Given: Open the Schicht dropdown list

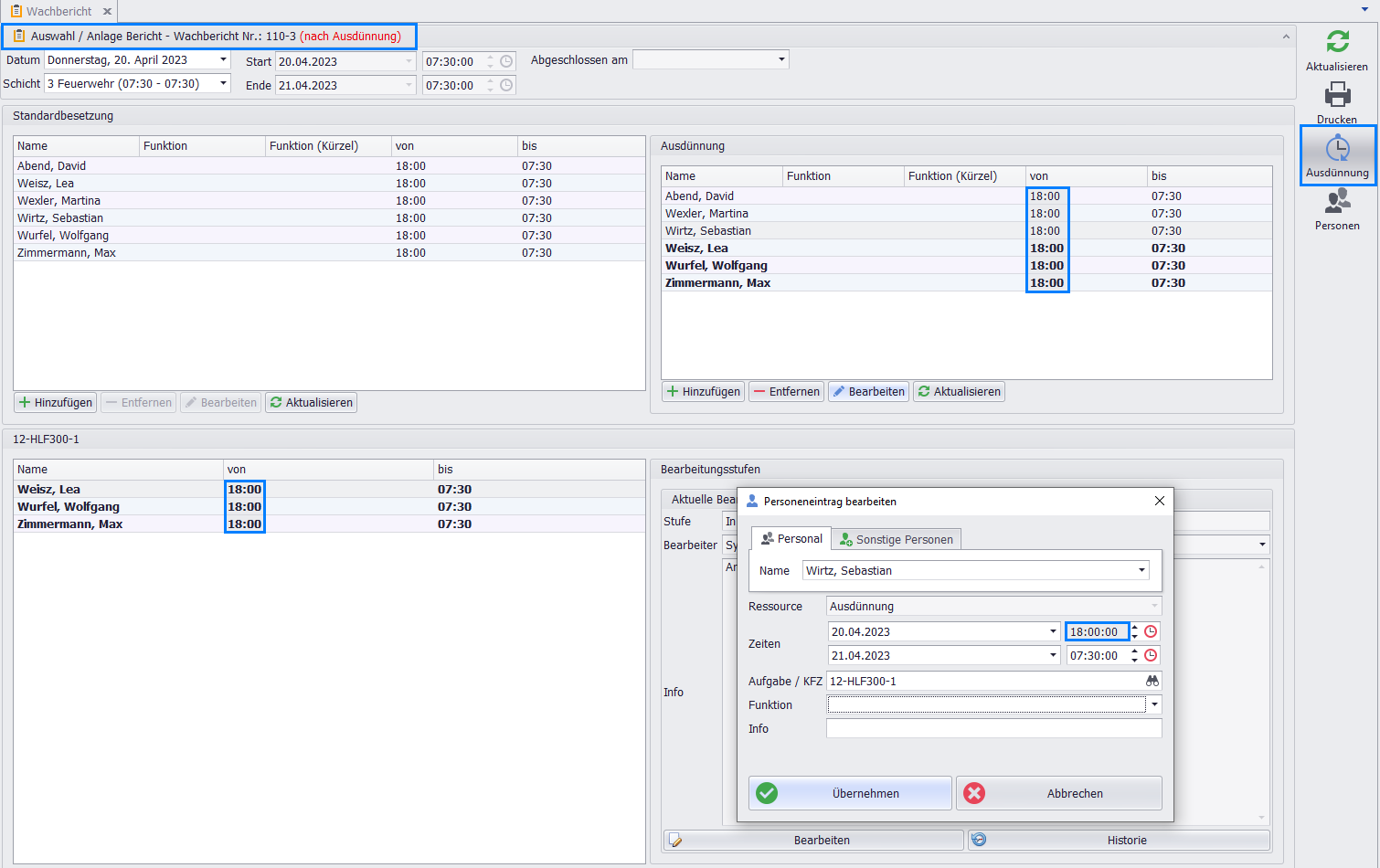Looking at the screenshot, I should click(223, 83).
